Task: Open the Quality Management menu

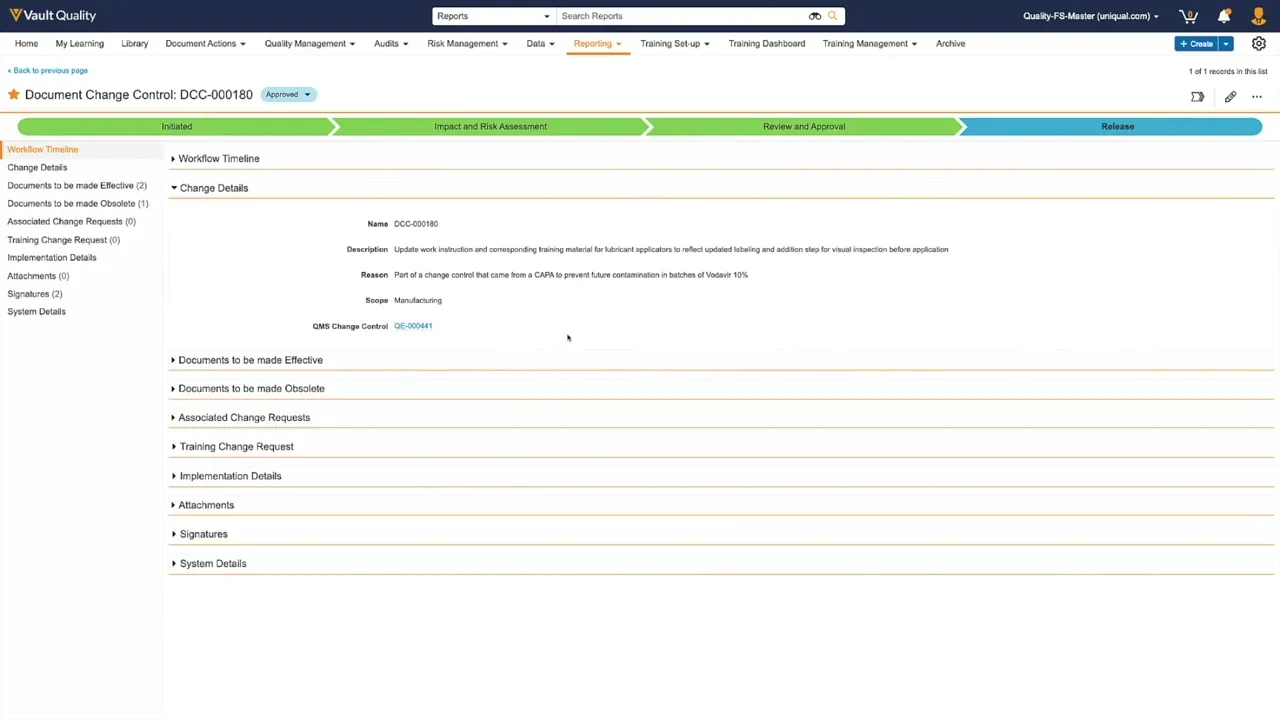Action: coord(309,44)
